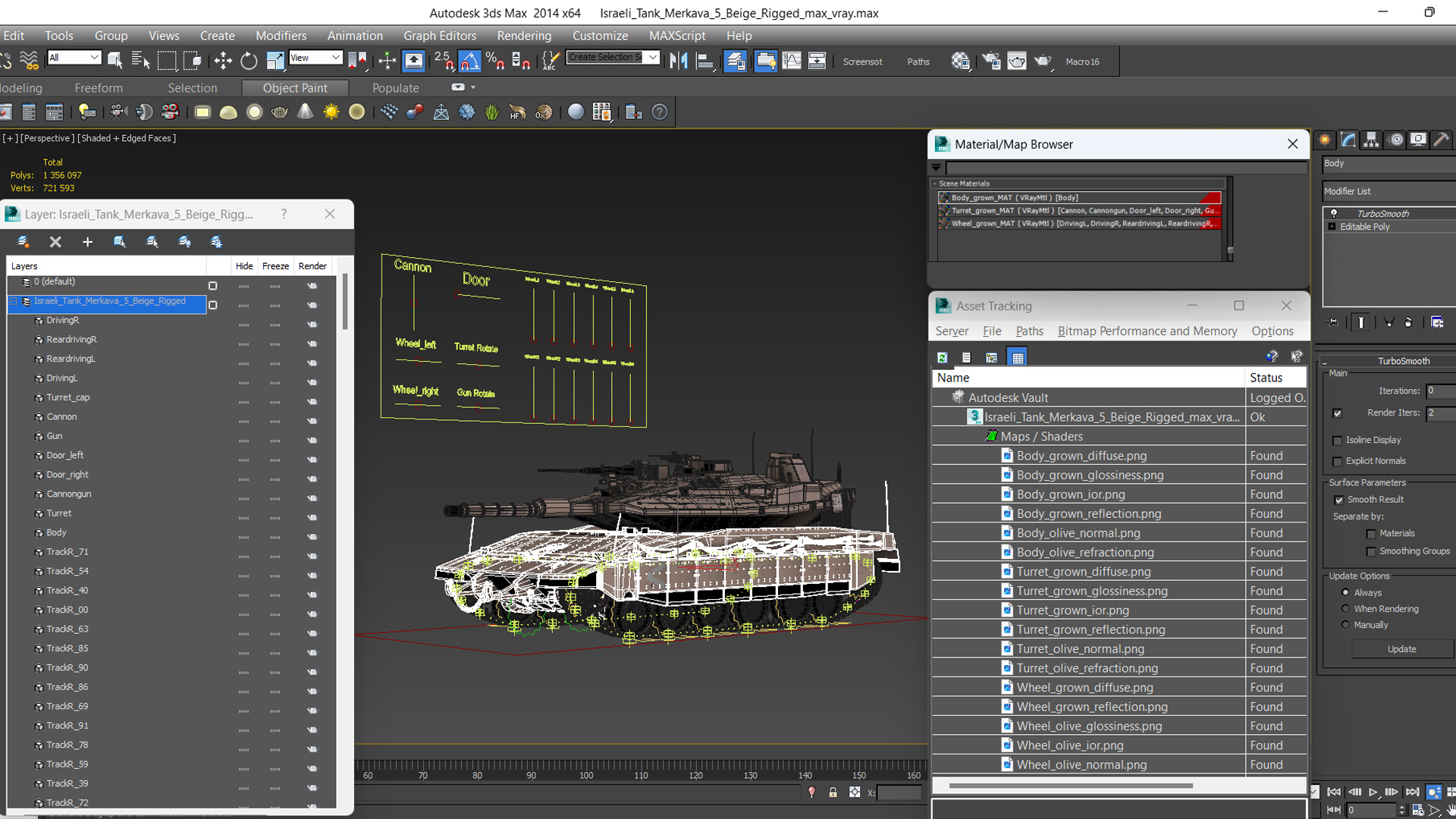The height and width of the screenshot is (819, 1456).
Task: Expand the Editable Poly modifier entry
Action: (1332, 227)
